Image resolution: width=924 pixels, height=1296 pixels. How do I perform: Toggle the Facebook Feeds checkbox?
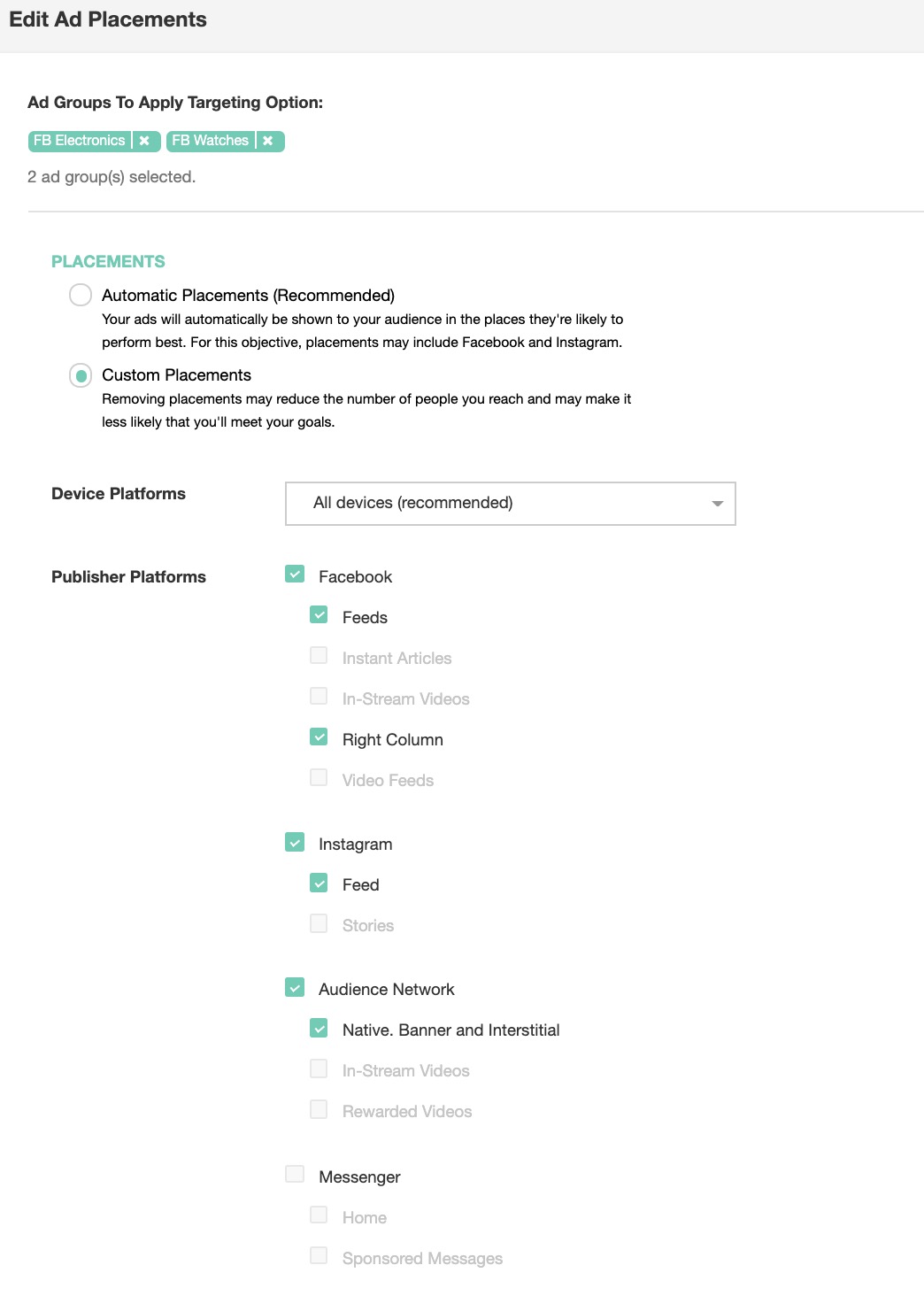tap(319, 615)
